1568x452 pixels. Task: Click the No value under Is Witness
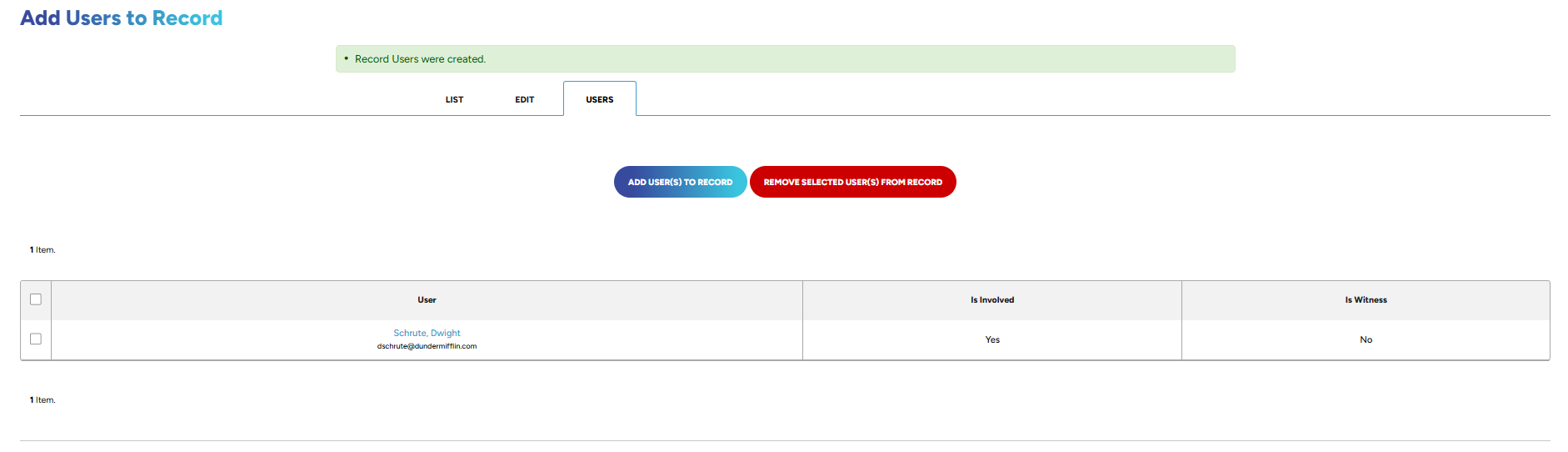(x=1366, y=340)
